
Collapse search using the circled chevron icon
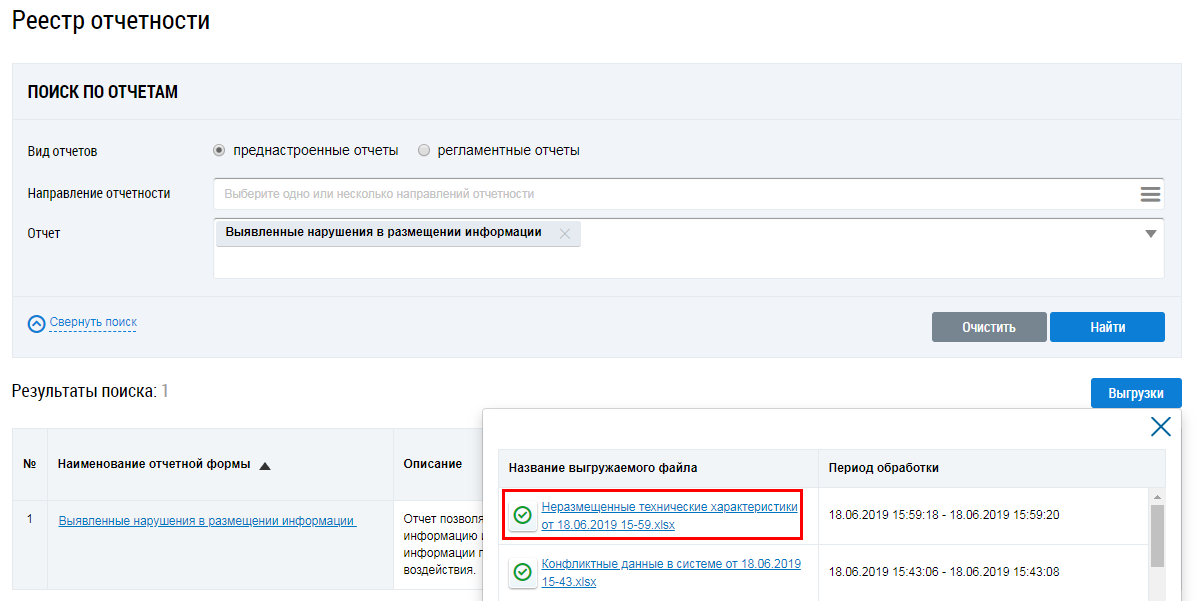point(37,324)
